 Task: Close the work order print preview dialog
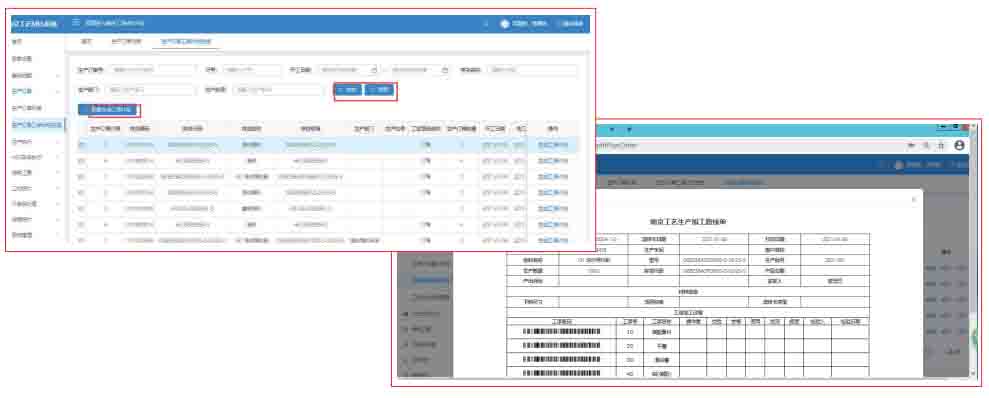coord(914,199)
